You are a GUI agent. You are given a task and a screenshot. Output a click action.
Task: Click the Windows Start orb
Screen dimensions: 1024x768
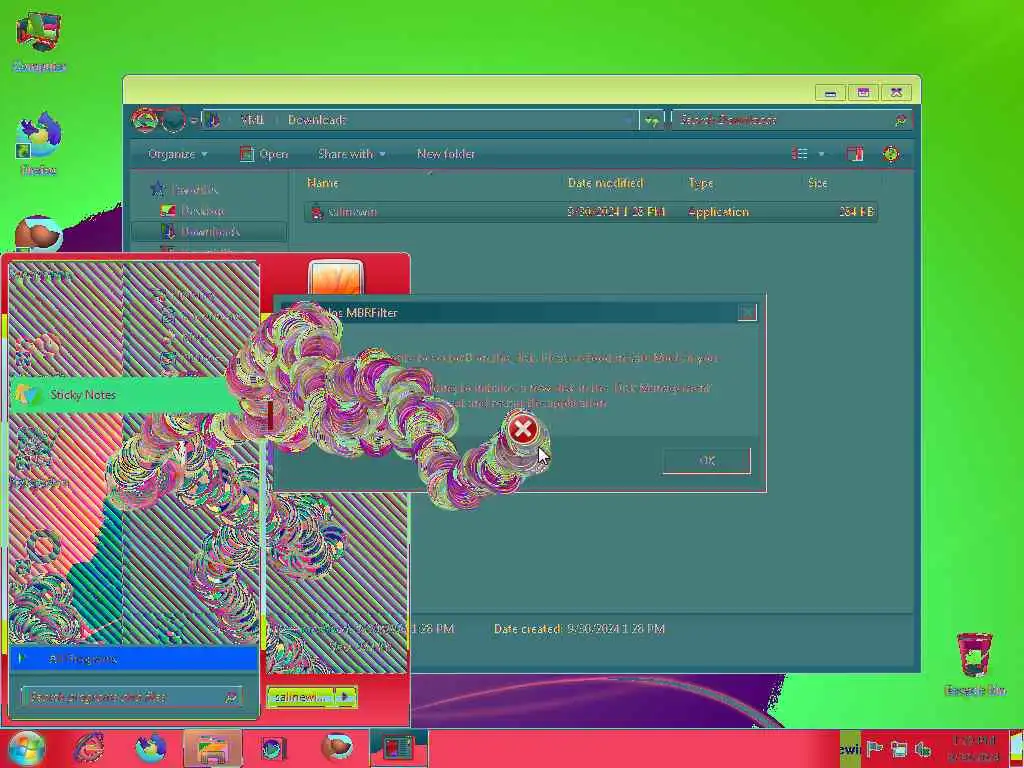click(25, 748)
